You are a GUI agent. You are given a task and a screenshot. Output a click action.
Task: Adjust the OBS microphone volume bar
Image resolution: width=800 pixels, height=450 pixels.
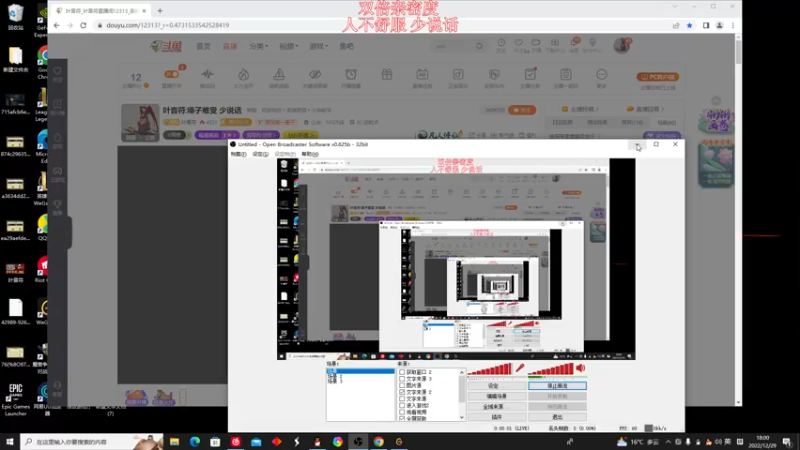click(490, 369)
